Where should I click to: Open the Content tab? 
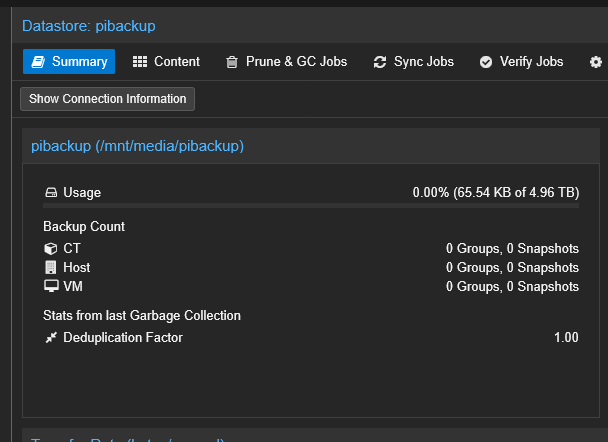tap(166, 62)
